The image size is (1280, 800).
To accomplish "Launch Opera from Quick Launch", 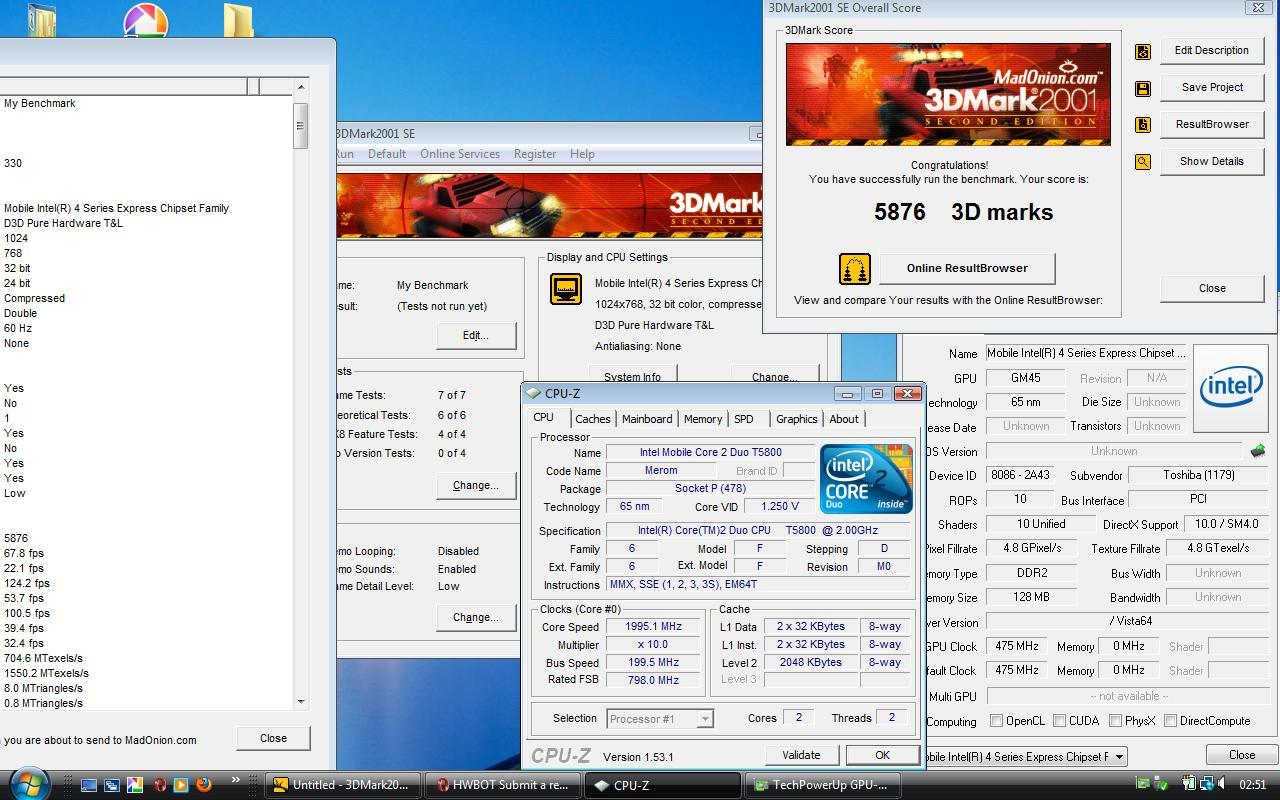I will (x=159, y=785).
